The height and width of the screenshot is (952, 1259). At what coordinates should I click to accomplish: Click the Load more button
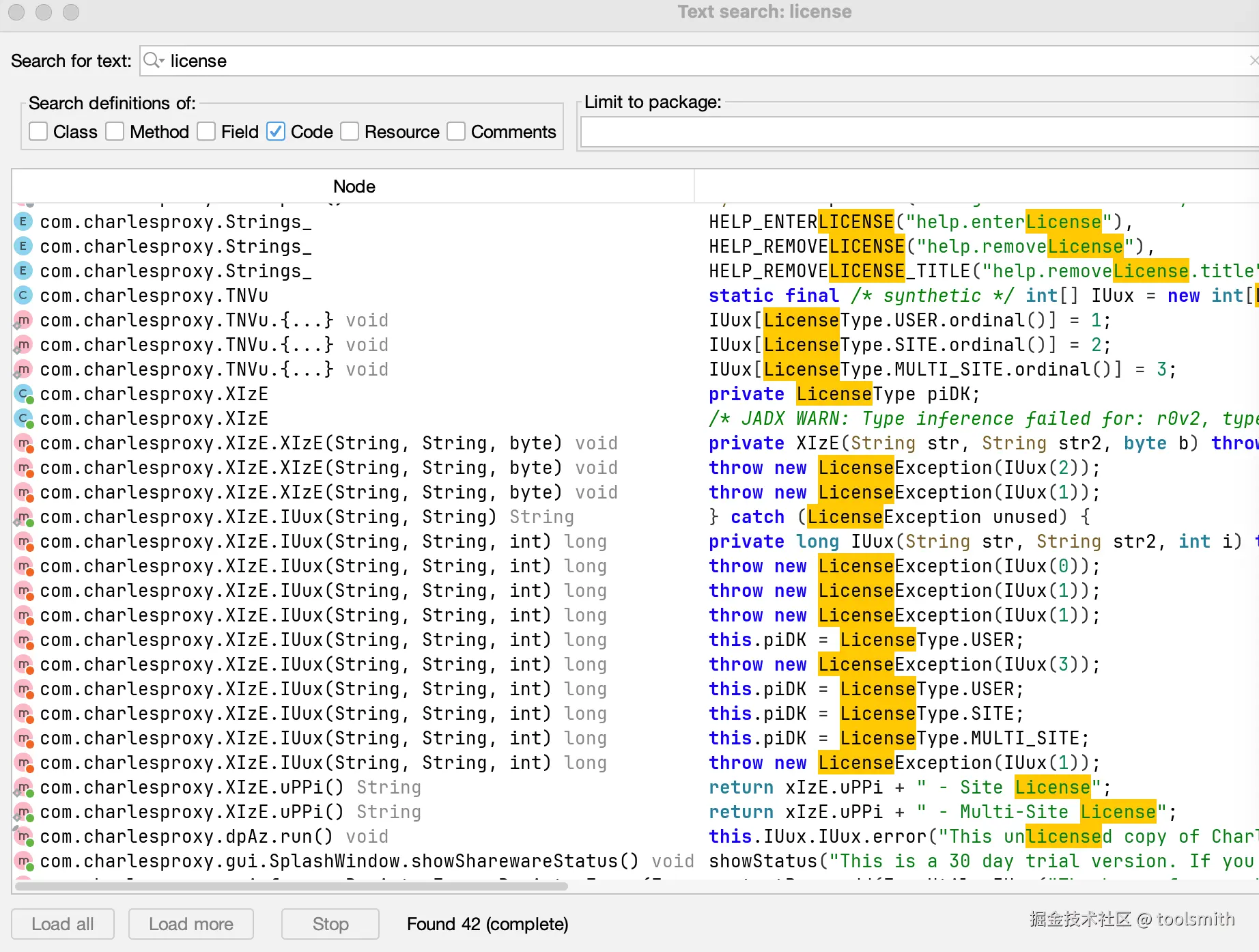(x=191, y=924)
